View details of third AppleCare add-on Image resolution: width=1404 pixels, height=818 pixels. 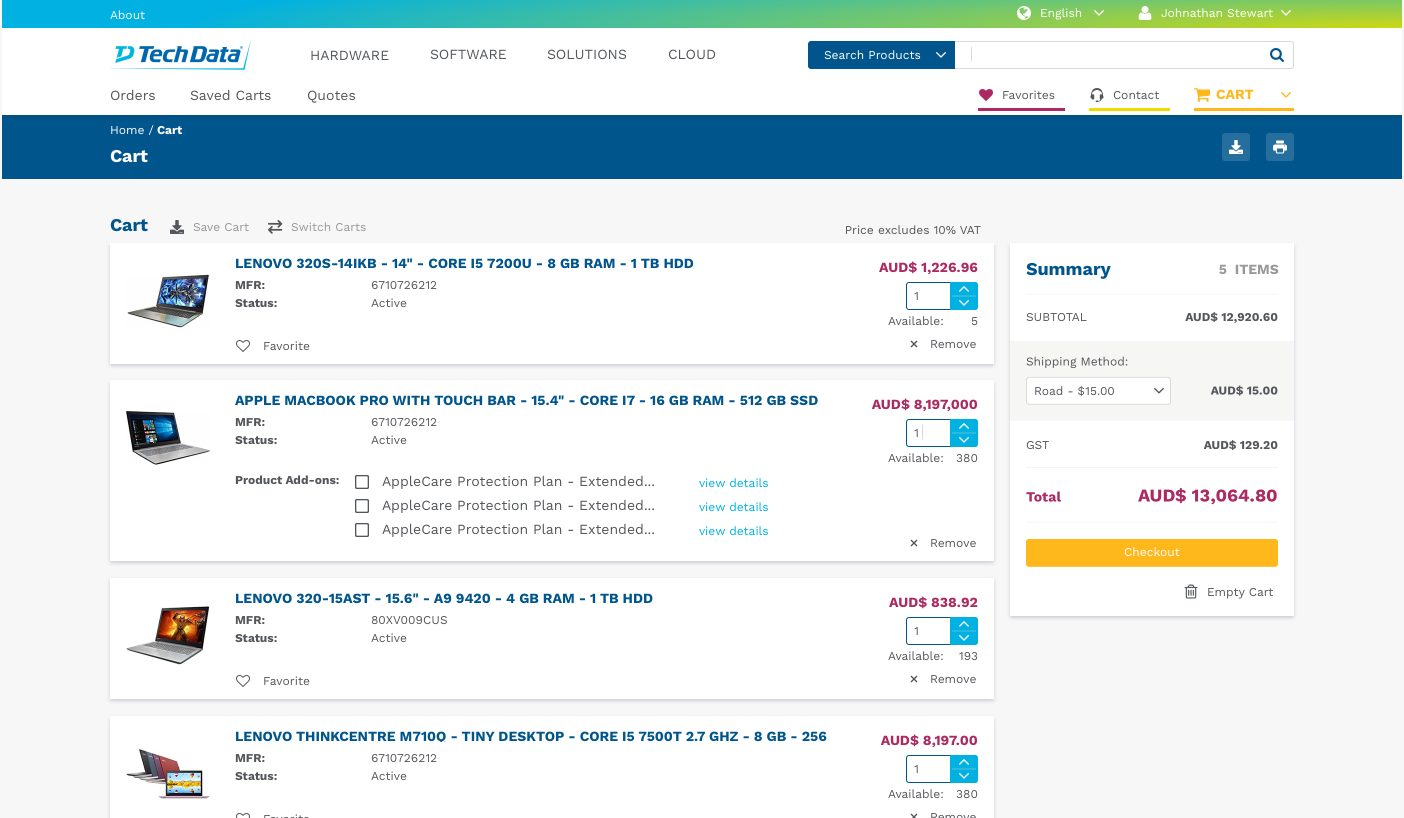[733, 531]
